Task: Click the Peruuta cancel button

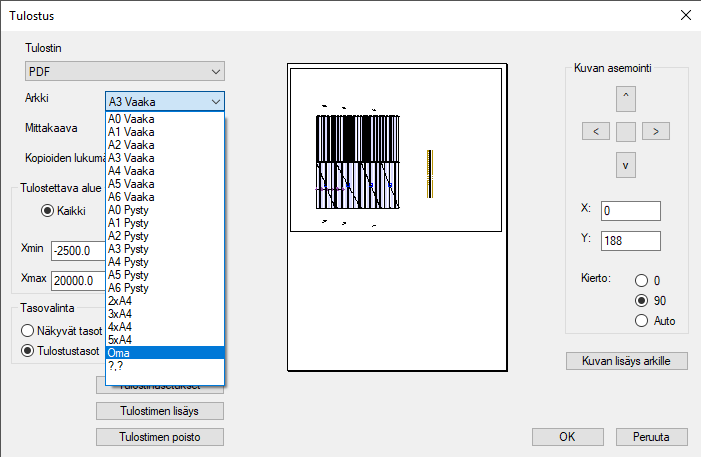Action: (x=652, y=437)
